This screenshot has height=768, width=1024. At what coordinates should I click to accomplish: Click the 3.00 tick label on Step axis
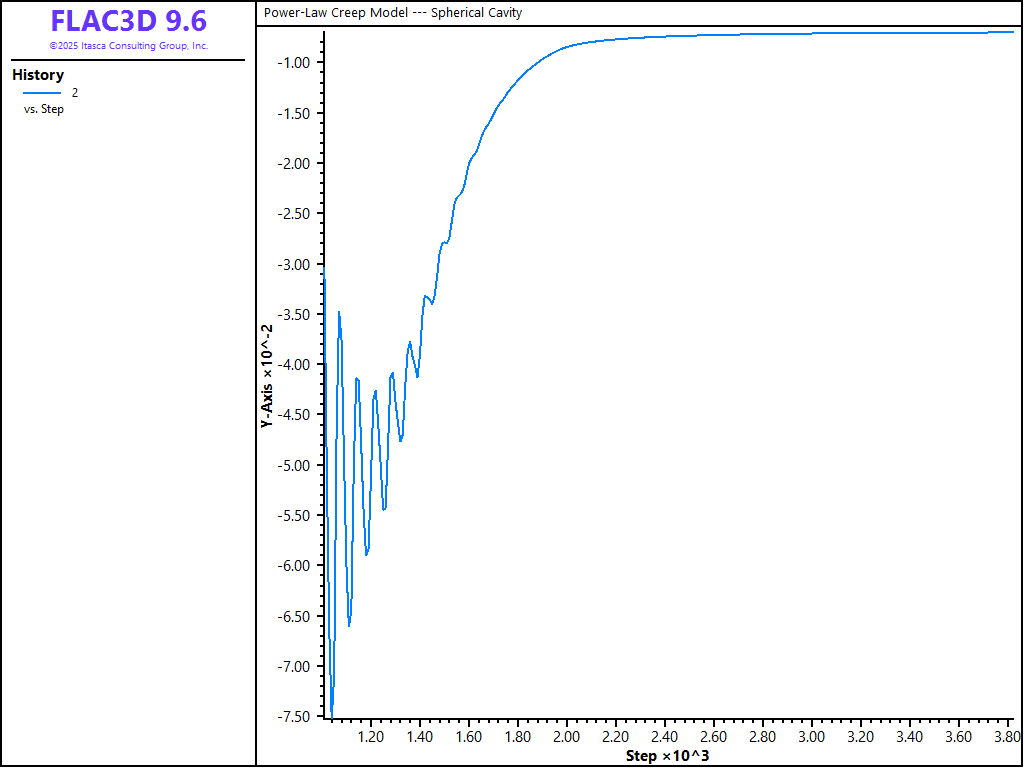[x=812, y=737]
